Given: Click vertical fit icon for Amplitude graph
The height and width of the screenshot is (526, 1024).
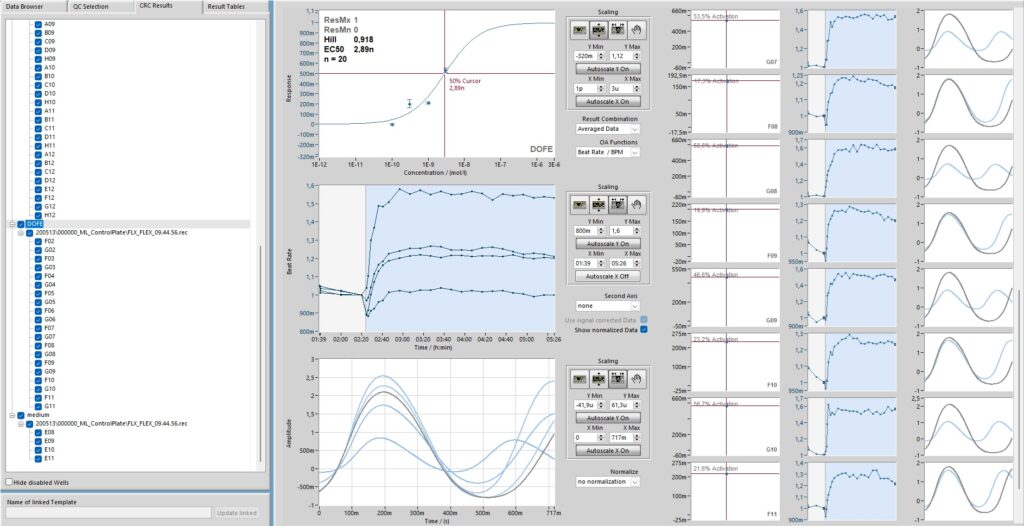Looking at the screenshot, I should [599, 379].
